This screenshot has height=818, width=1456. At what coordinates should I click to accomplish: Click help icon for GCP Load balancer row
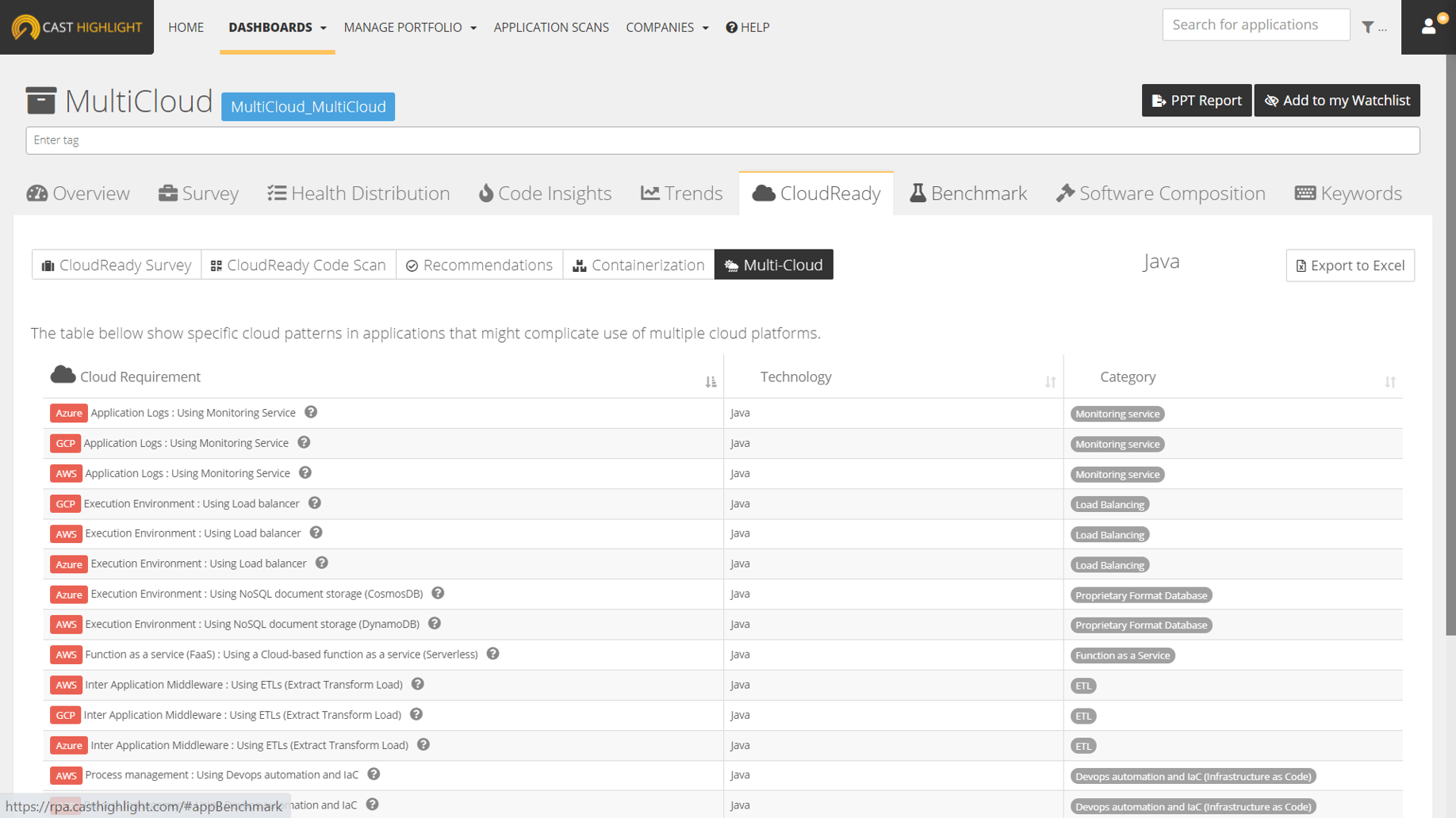pyautogui.click(x=315, y=503)
